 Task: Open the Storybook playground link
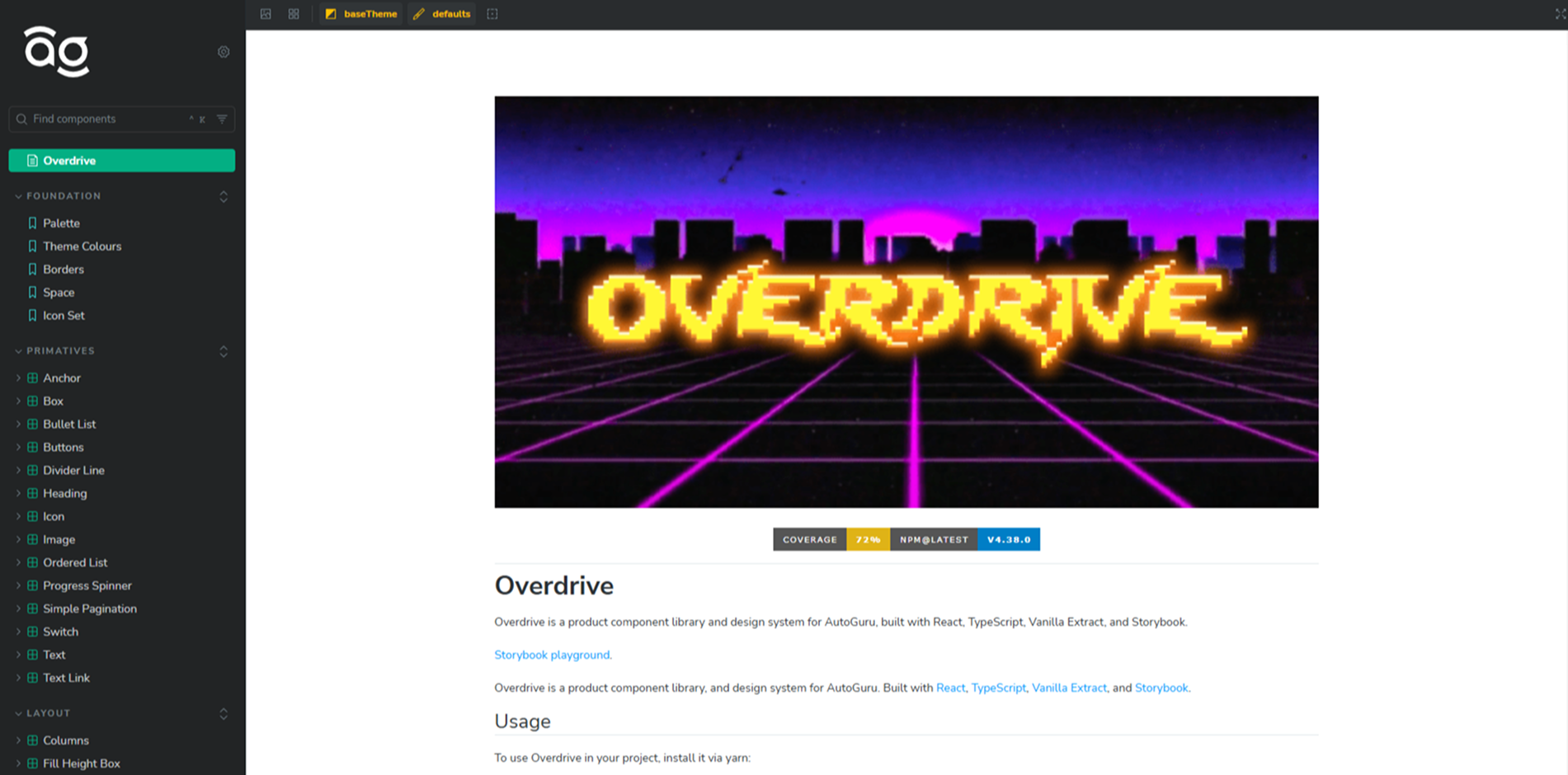pos(552,655)
